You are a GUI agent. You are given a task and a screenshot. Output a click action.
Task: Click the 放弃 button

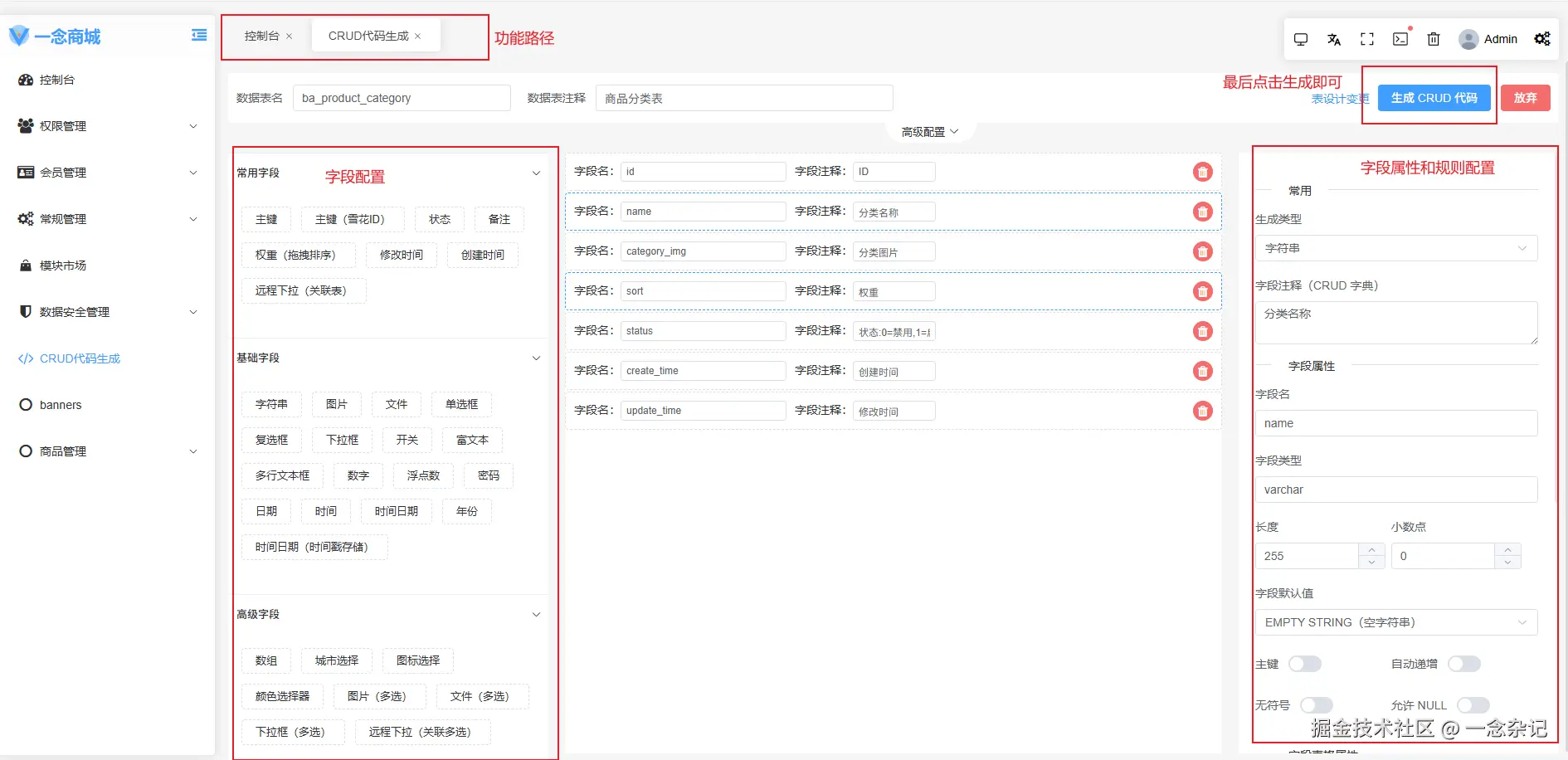tap(1526, 98)
